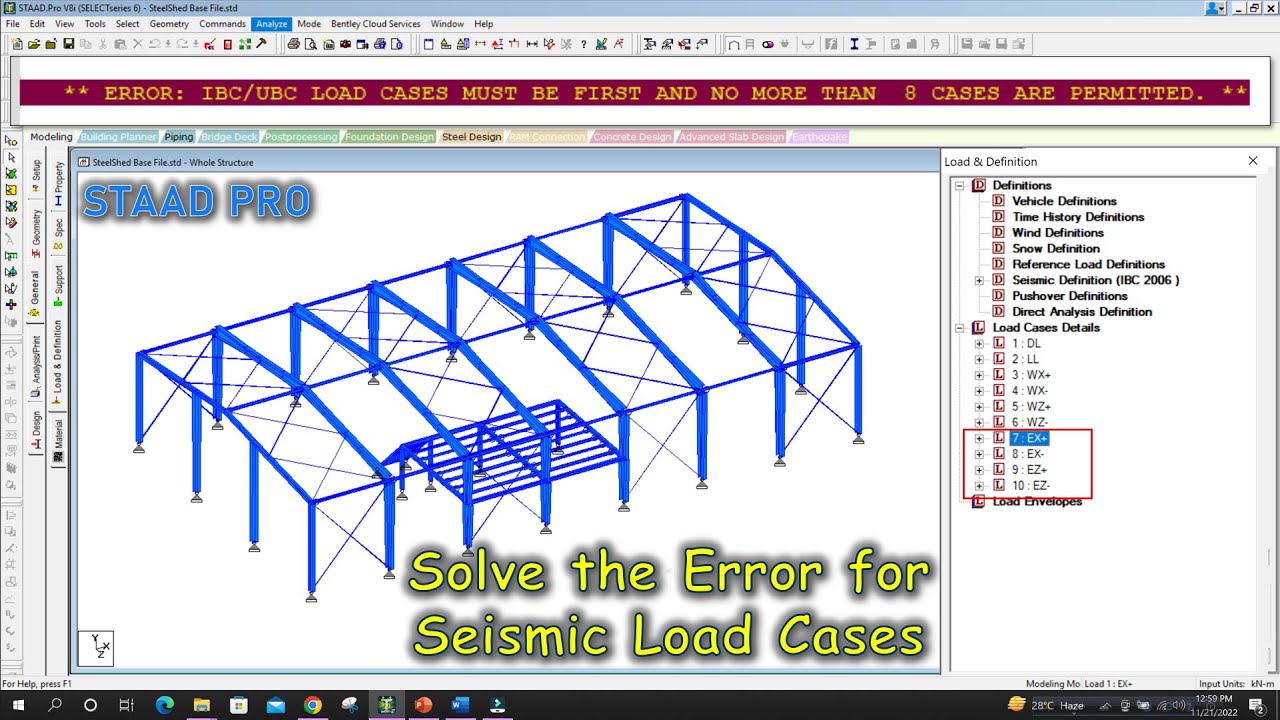Click the arch shape toolbar icon
Image resolution: width=1280 pixels, height=720 pixels.
point(734,44)
